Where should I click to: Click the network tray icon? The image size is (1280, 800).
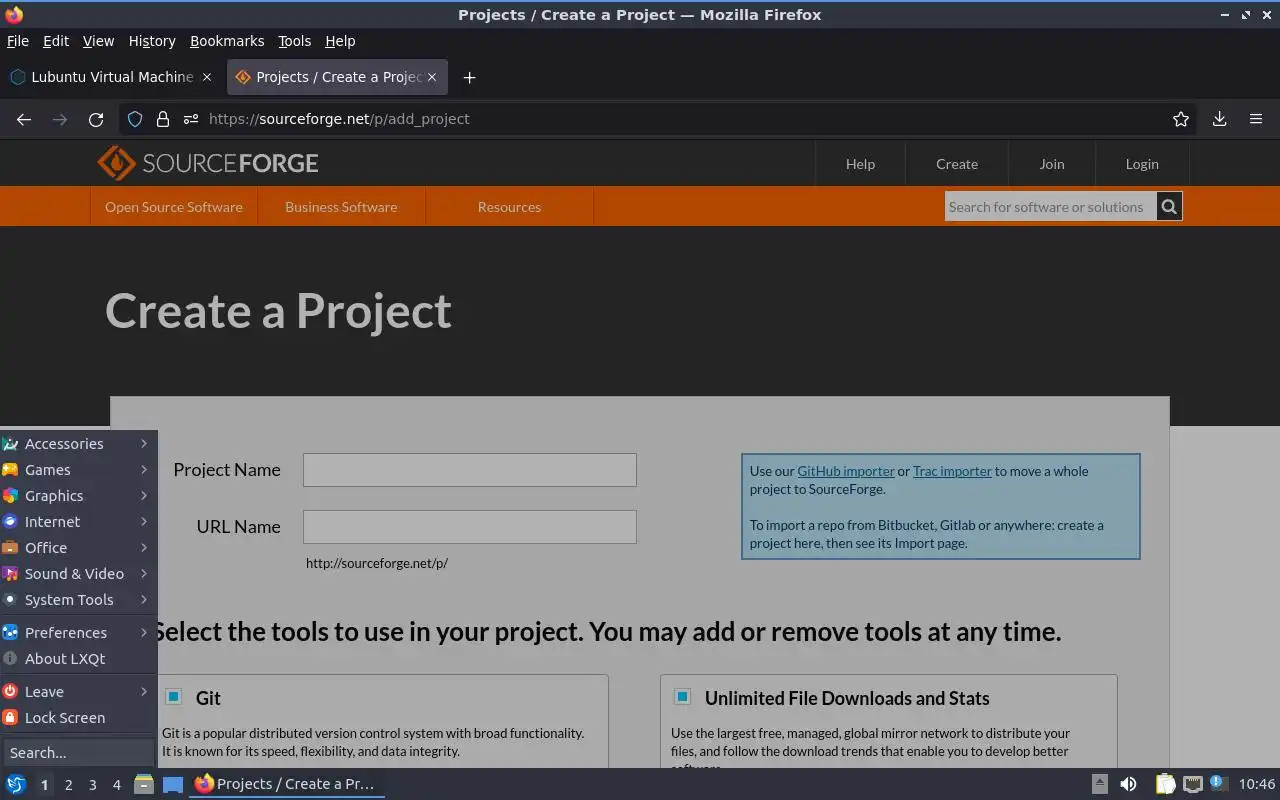click(1192, 784)
